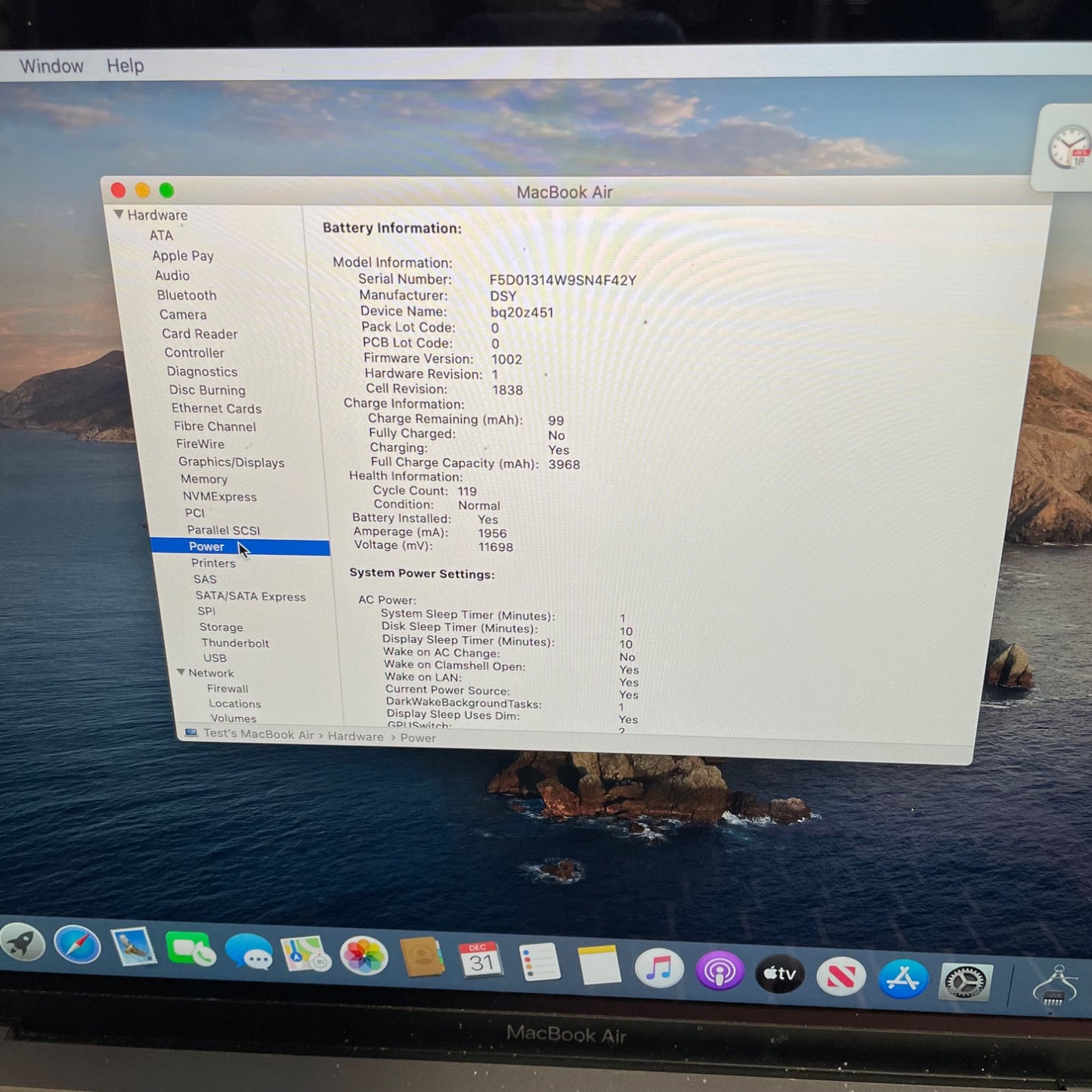Launch Safari from the Dock

pyautogui.click(x=77, y=945)
